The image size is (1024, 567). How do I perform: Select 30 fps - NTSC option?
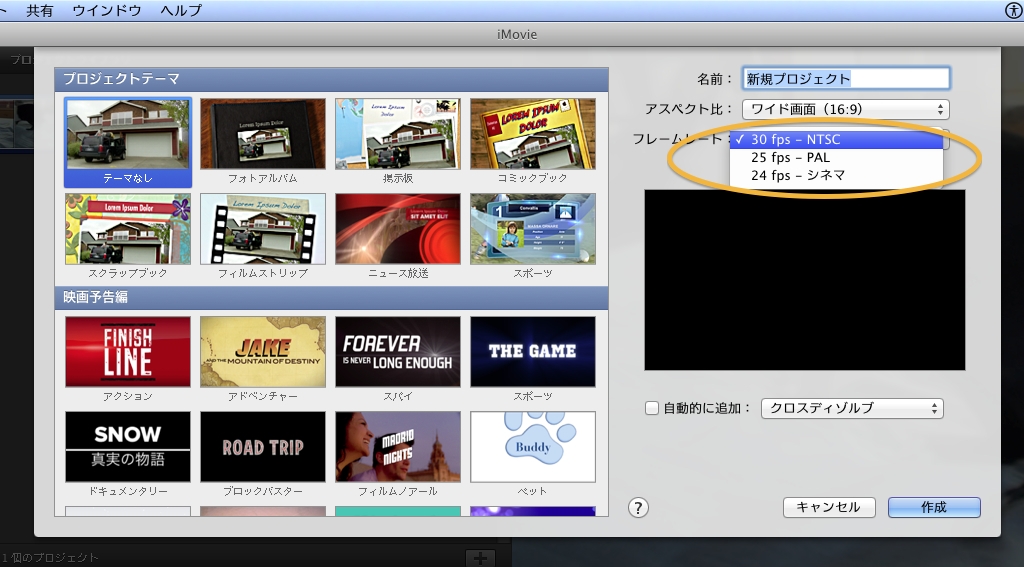pos(795,140)
